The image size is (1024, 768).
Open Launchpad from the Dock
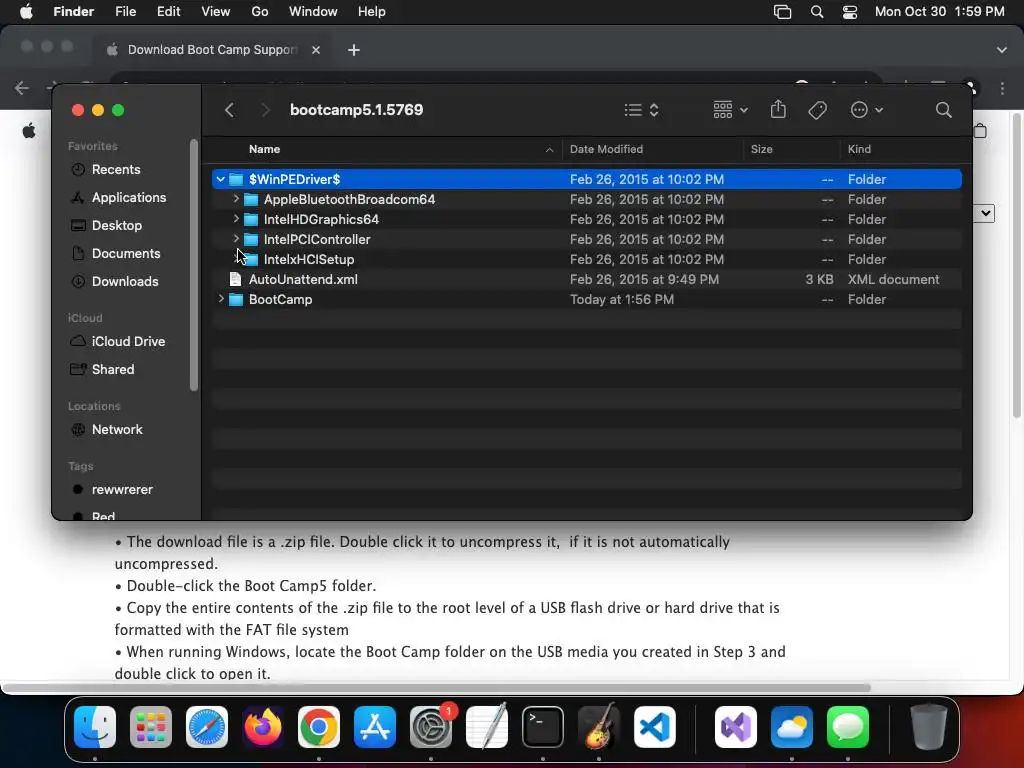[x=151, y=727]
